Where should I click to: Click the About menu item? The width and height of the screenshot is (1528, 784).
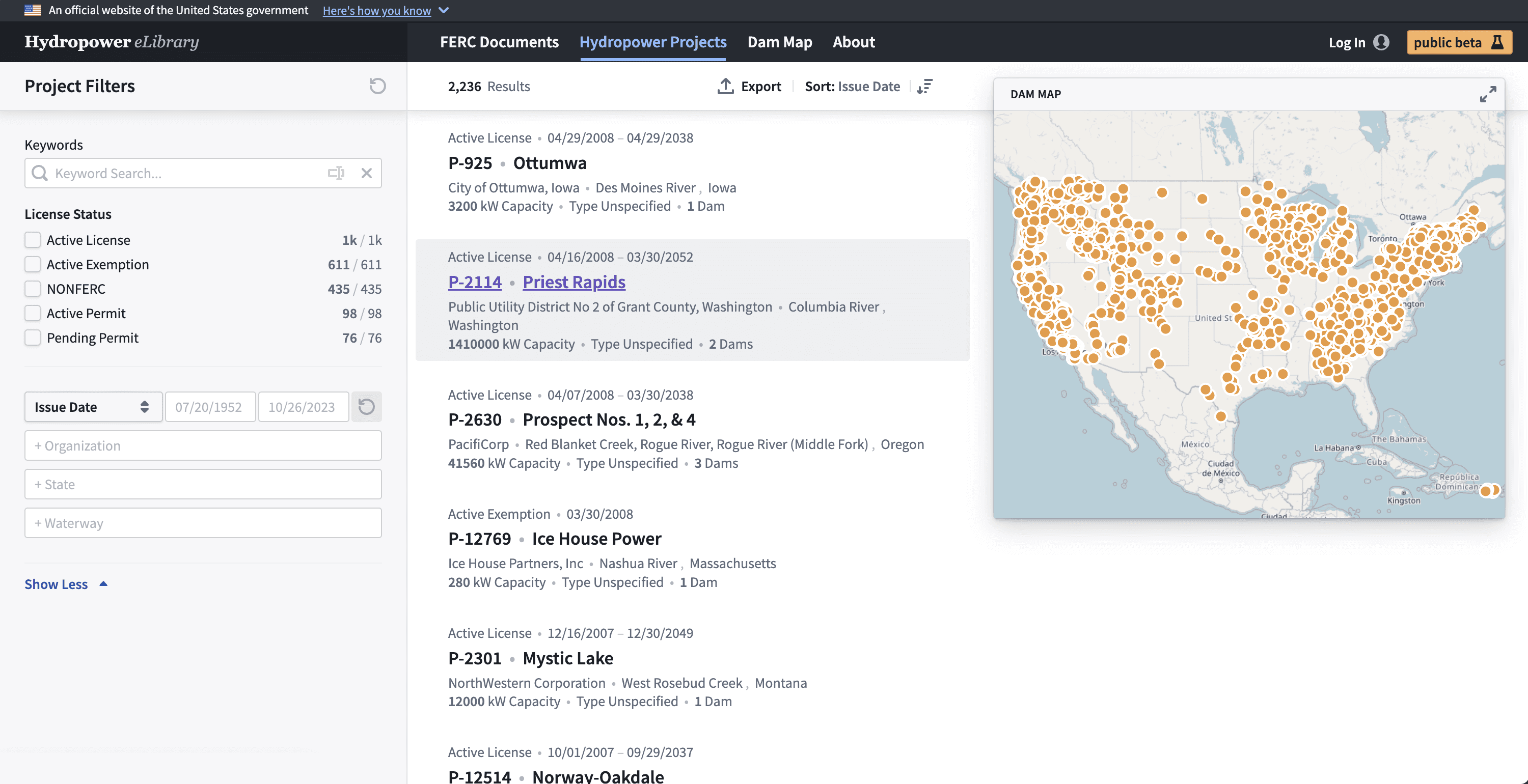click(x=854, y=41)
